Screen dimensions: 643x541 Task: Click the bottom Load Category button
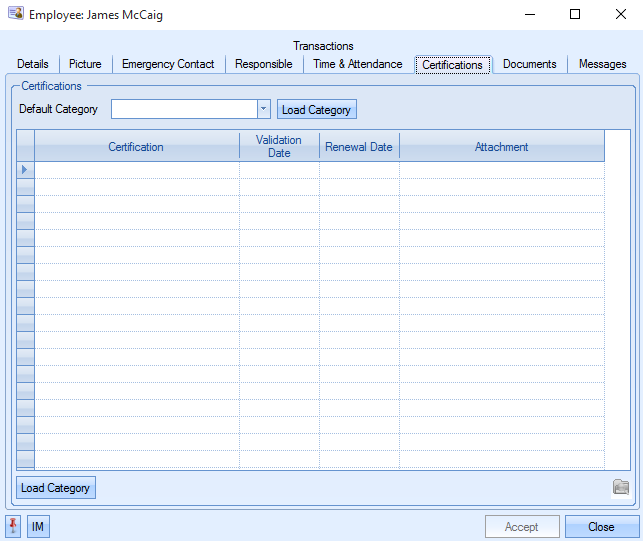(56, 488)
